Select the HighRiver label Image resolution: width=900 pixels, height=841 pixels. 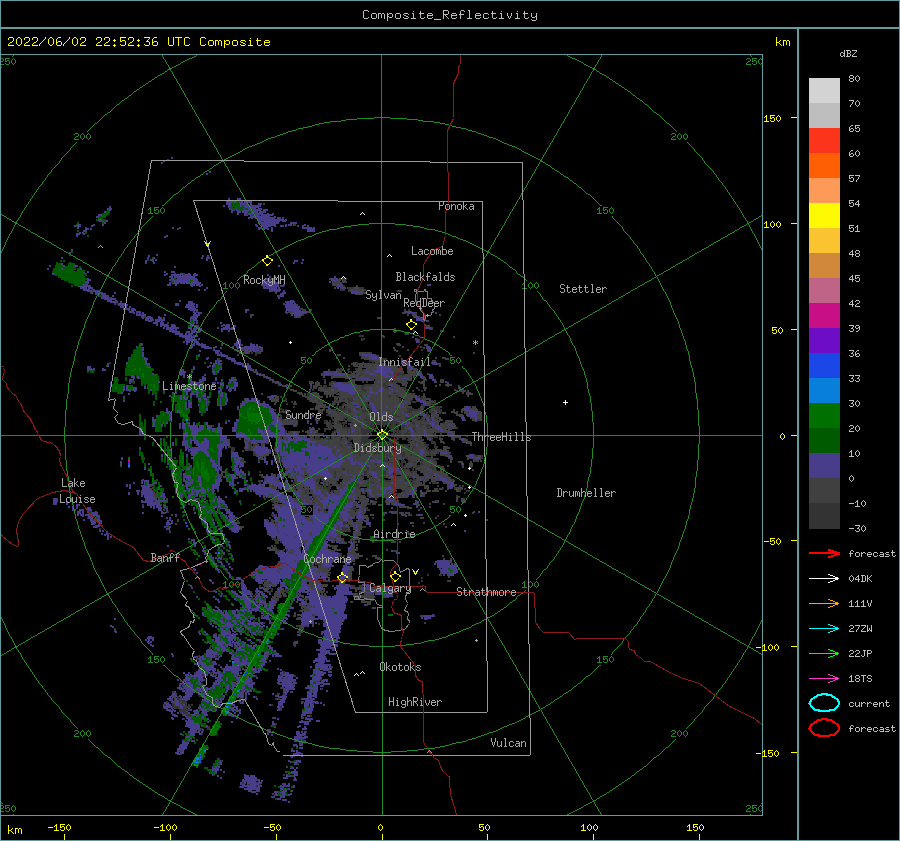point(415,702)
